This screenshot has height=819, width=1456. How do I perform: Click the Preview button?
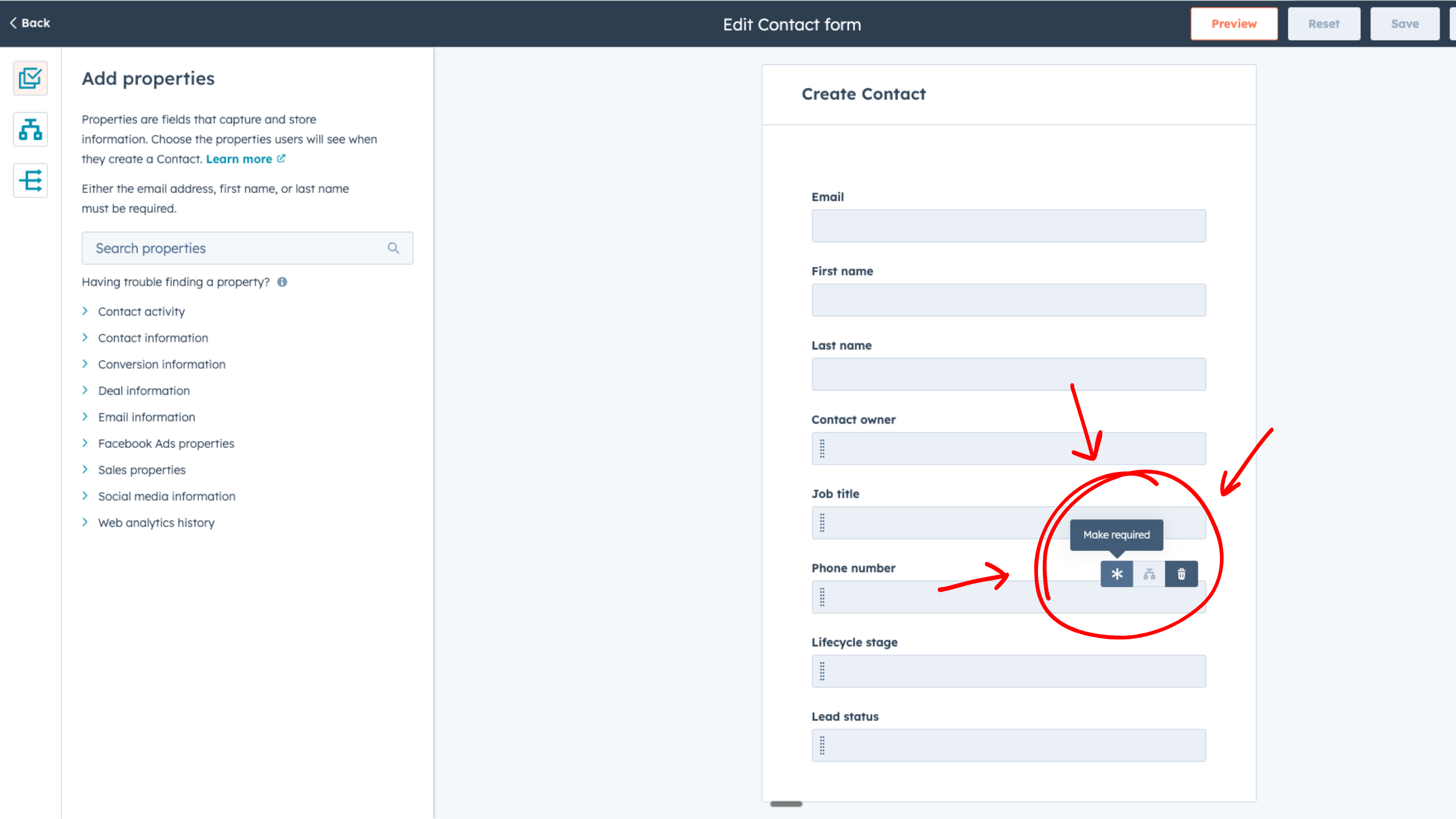click(x=1233, y=24)
